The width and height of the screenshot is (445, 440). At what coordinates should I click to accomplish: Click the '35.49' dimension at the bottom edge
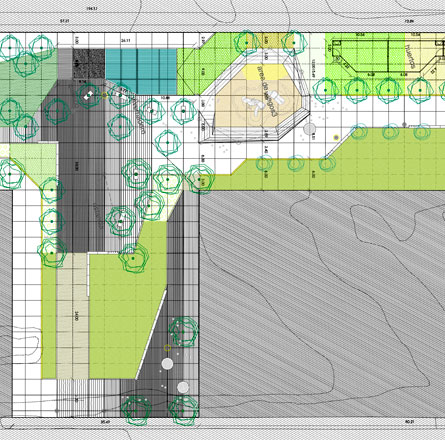pyautogui.click(x=105, y=422)
